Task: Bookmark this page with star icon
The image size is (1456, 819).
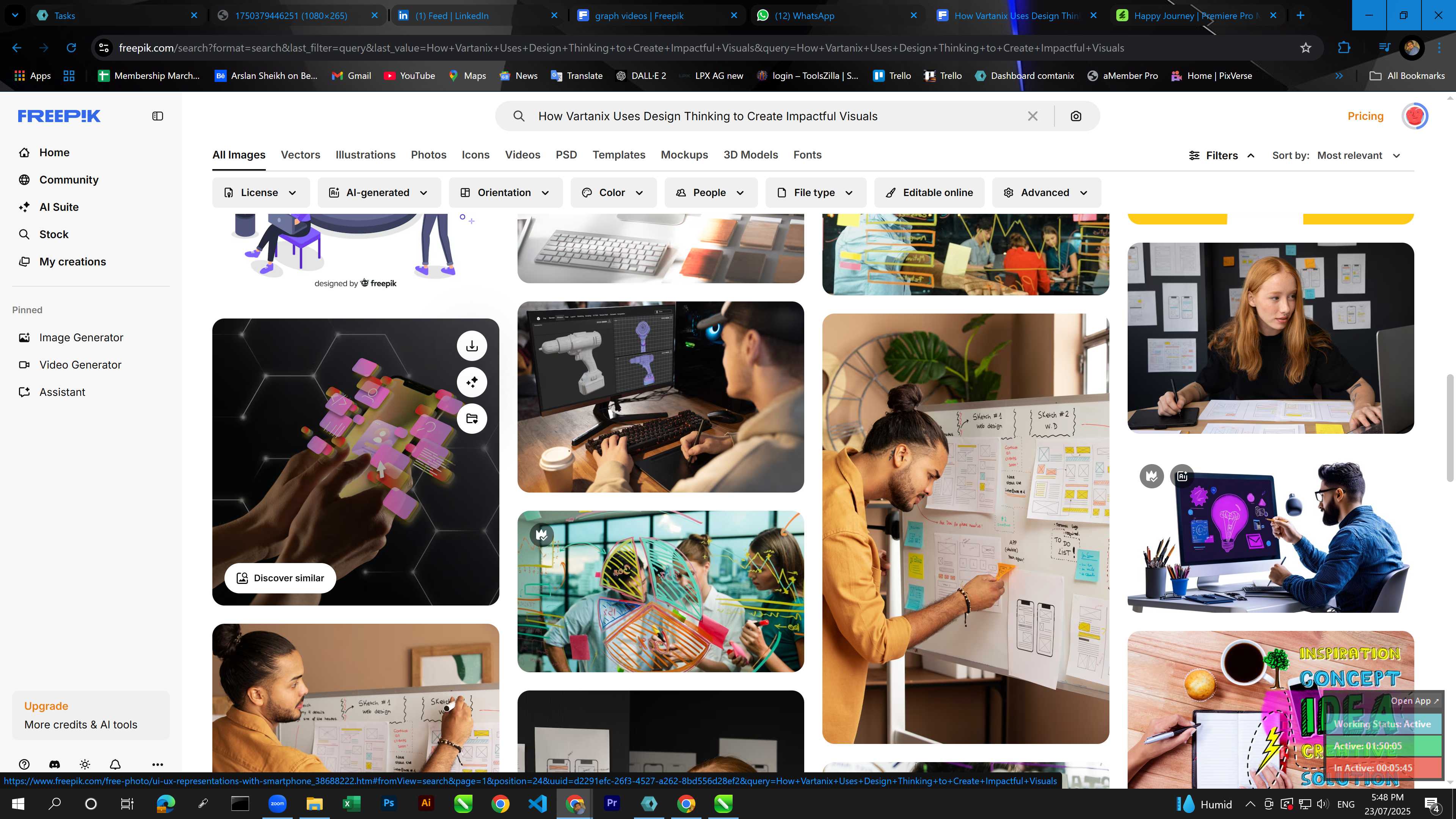Action: [x=1305, y=48]
